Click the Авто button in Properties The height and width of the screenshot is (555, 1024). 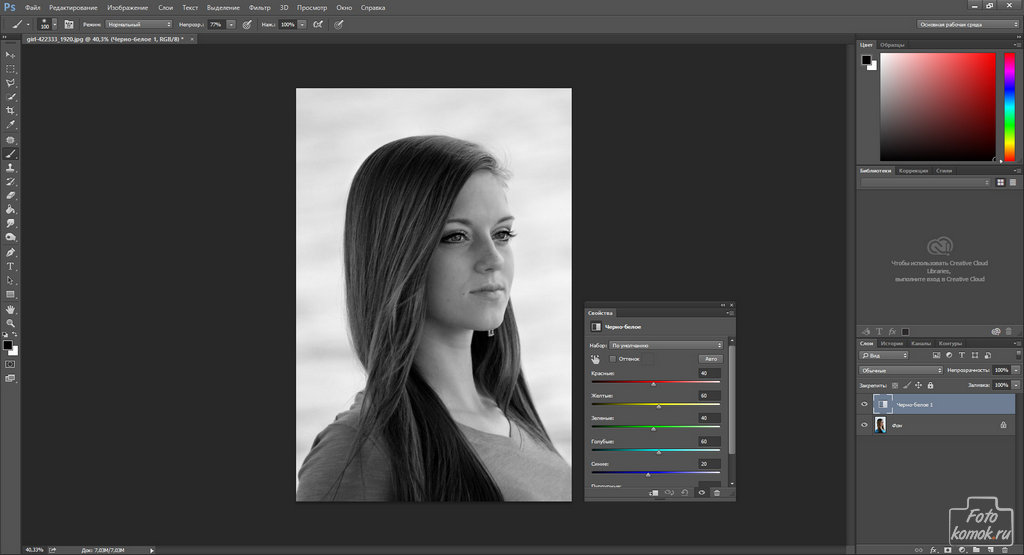711,359
